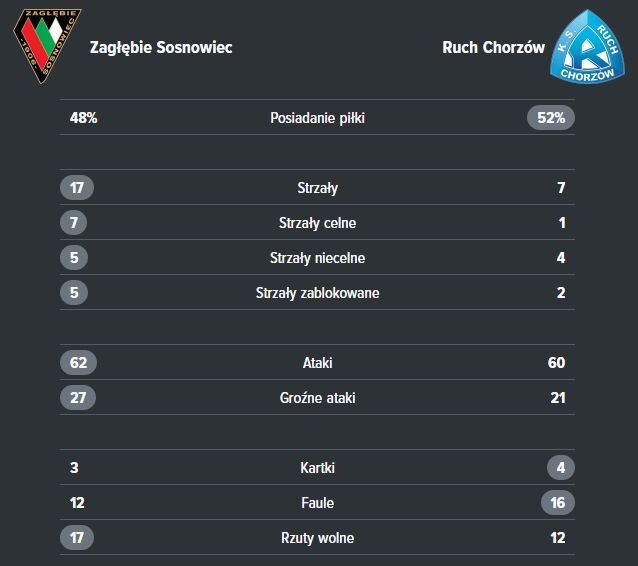Click the 7 shots on target badge
Viewport: 638px width, 566px height.
click(73, 223)
